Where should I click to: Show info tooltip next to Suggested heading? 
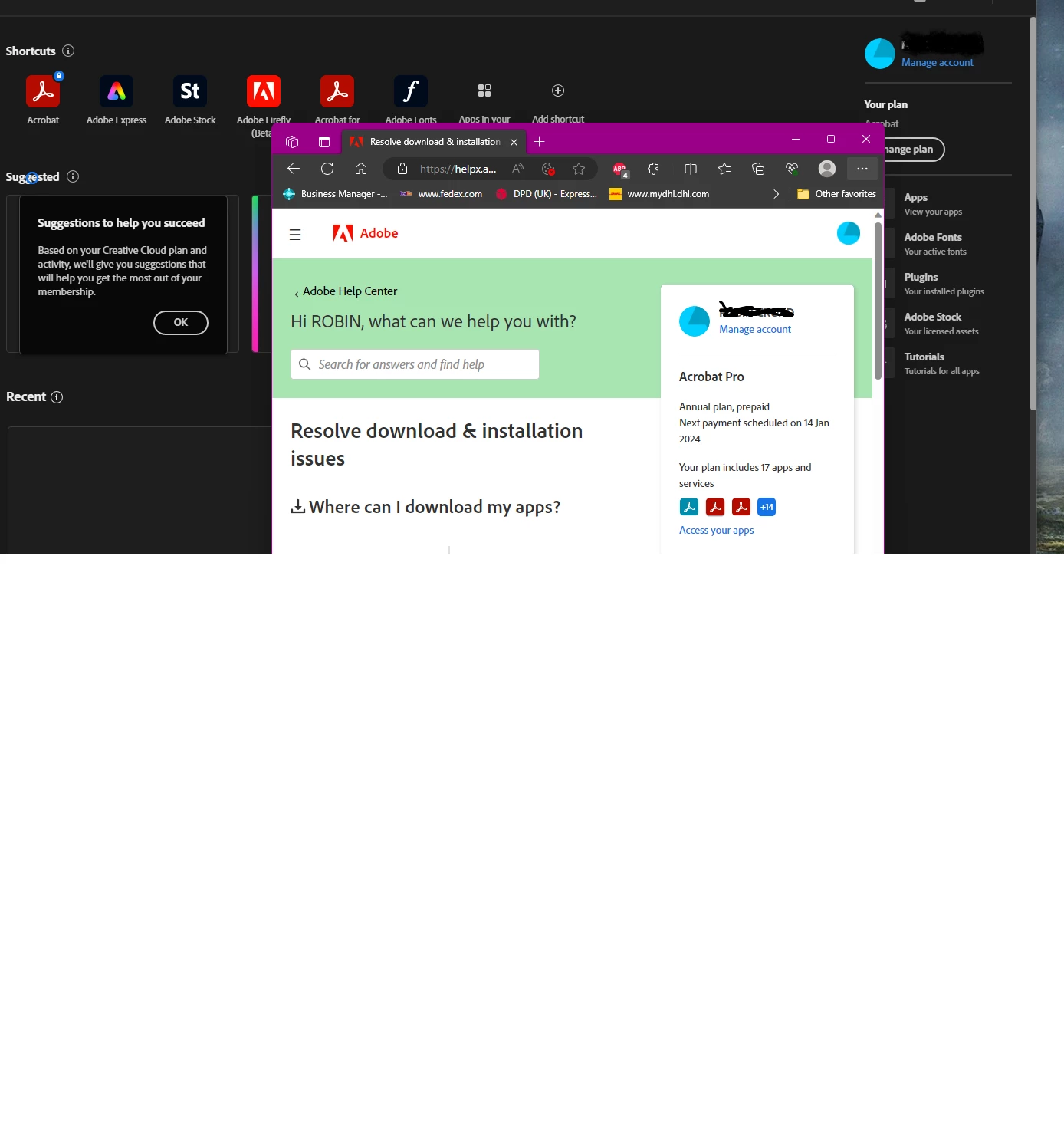click(x=73, y=176)
